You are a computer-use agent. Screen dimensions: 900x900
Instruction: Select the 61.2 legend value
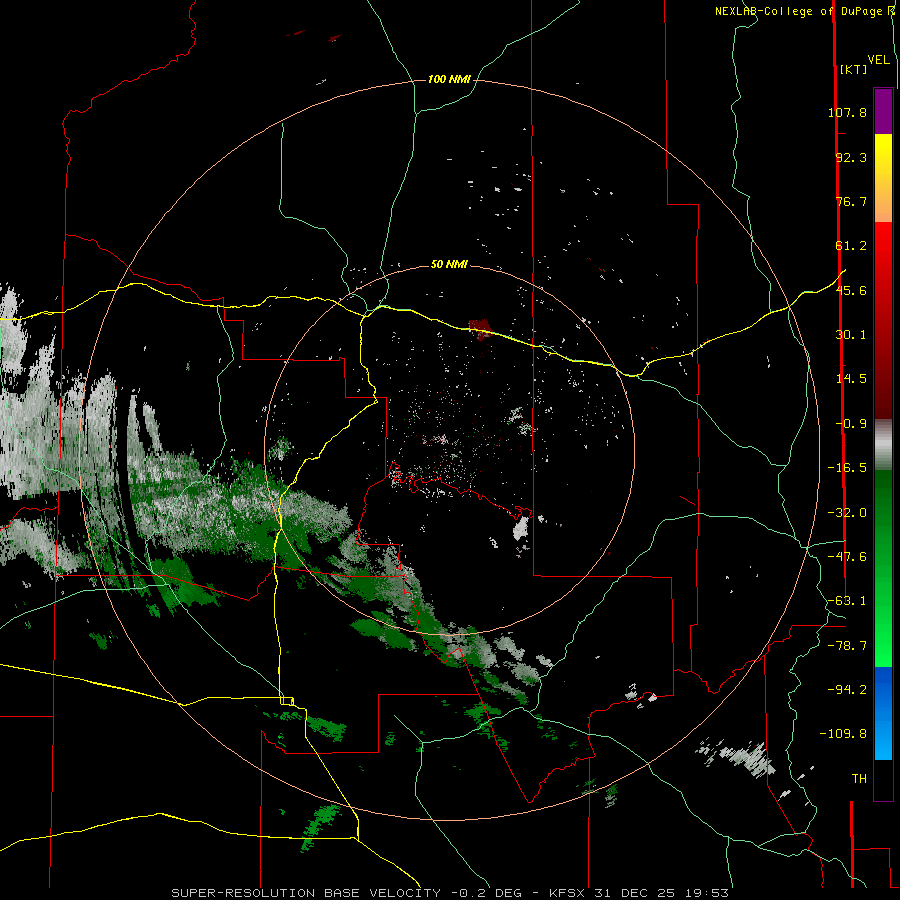click(851, 246)
